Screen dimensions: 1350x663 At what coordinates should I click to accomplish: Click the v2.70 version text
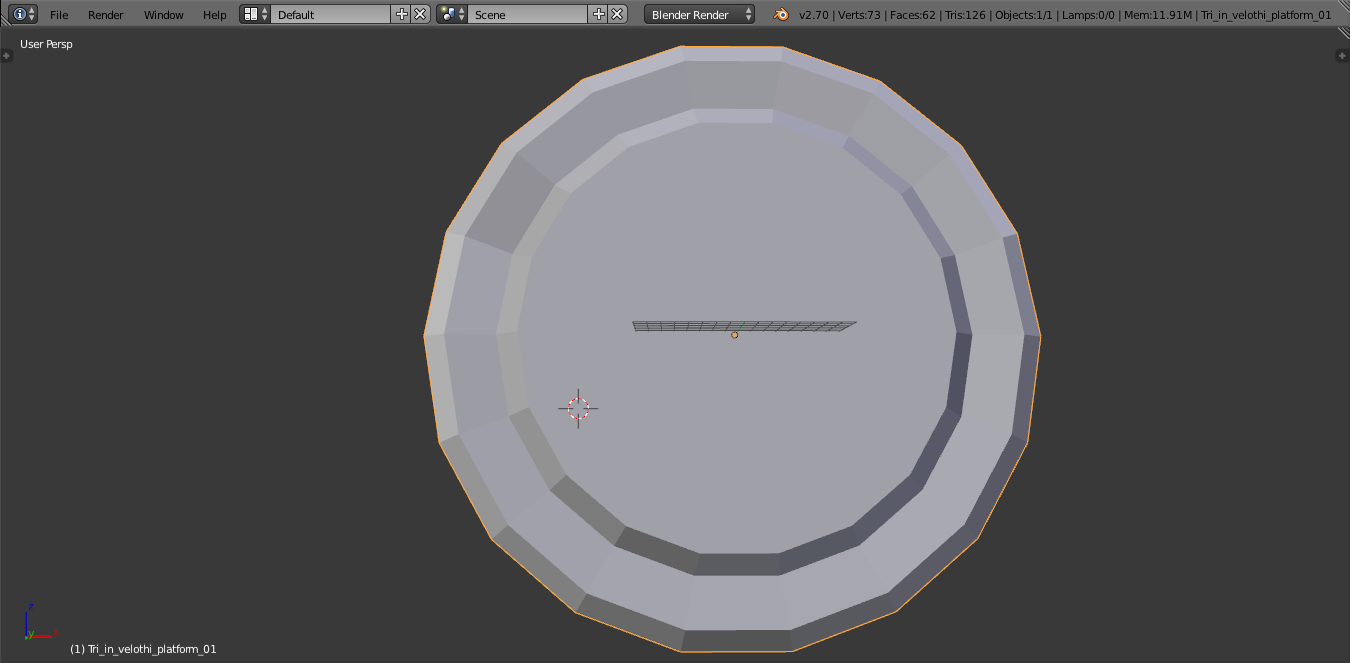pyautogui.click(x=814, y=15)
